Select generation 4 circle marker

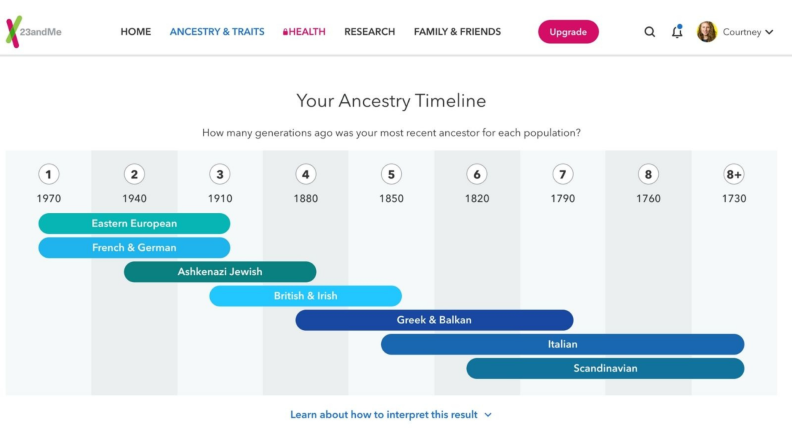coord(306,174)
